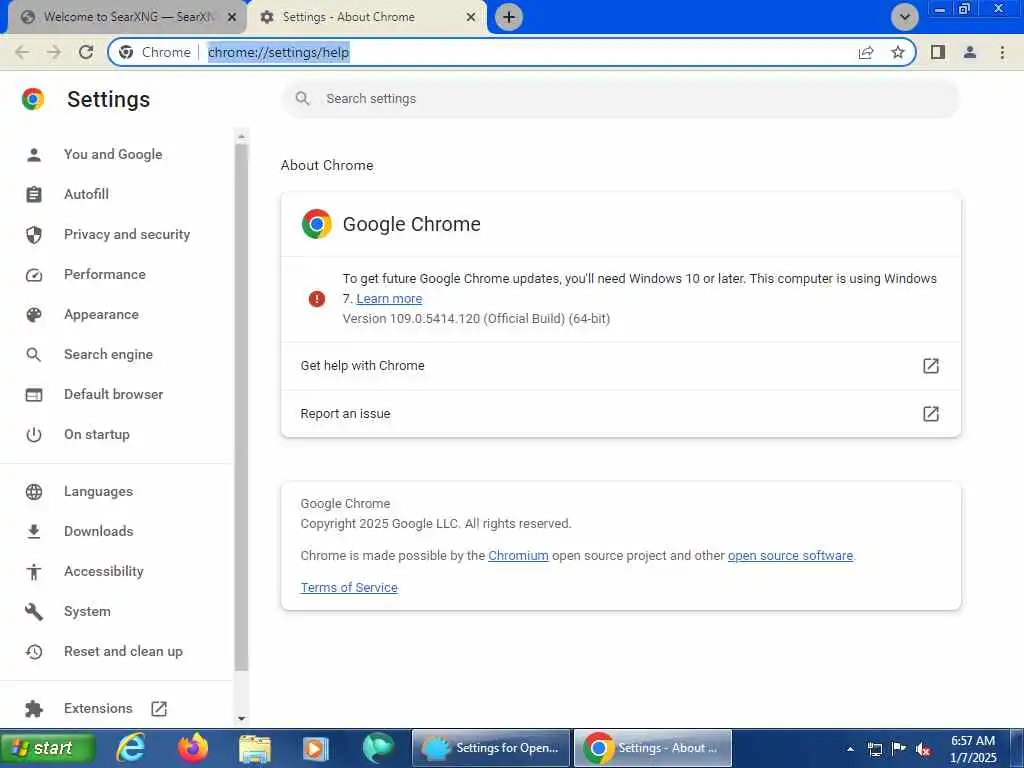Launch Internet Explorer from the taskbar
Image resolution: width=1024 pixels, height=768 pixels.
tap(131, 748)
